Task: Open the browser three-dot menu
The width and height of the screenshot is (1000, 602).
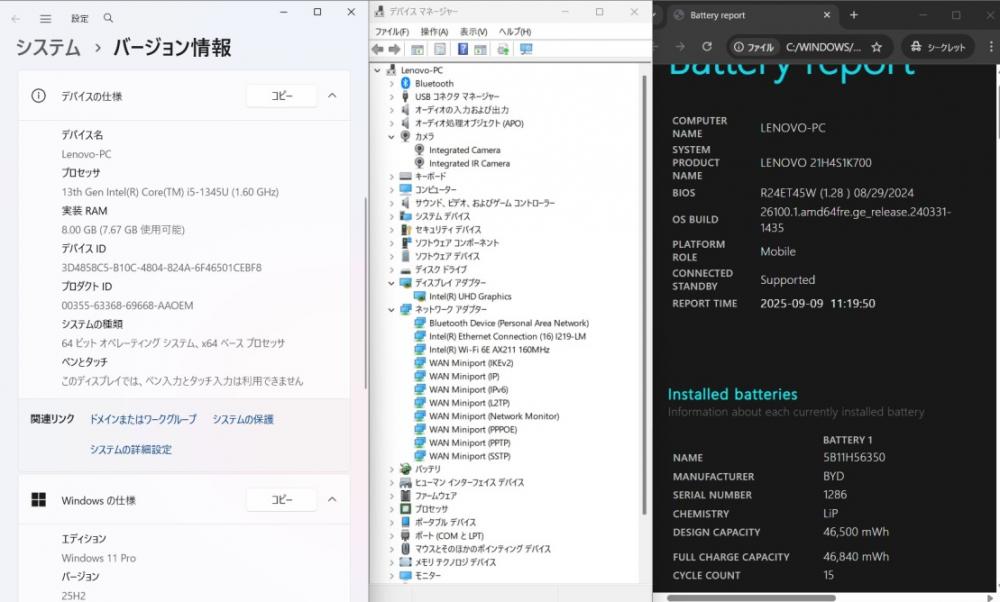Action: (990, 47)
